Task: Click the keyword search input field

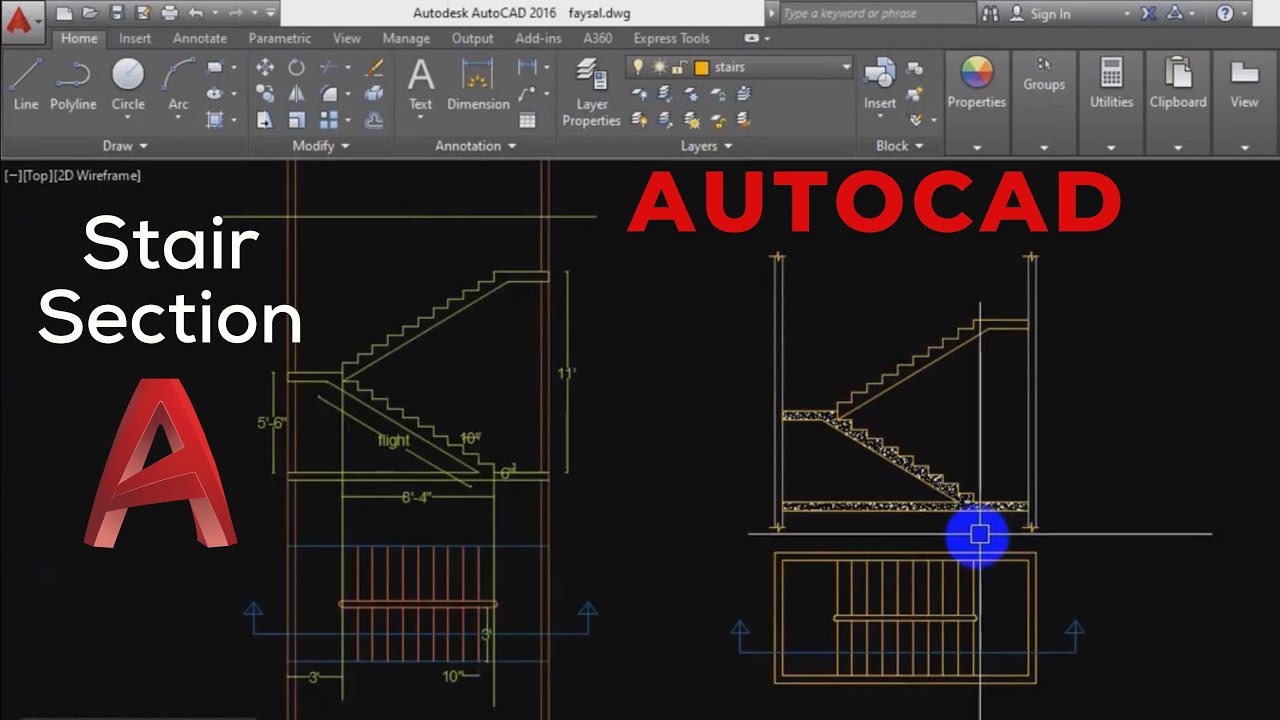Action: [877, 13]
